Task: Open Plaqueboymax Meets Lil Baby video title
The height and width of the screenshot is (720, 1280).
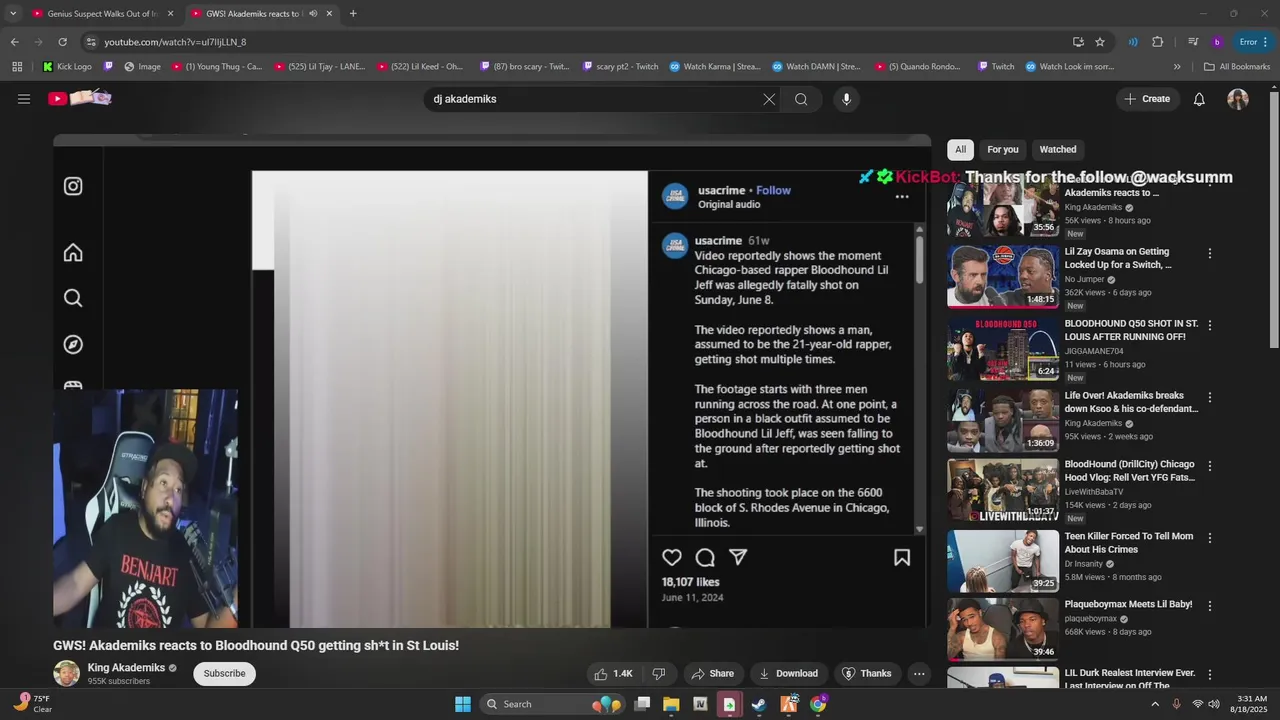Action: (1128, 604)
